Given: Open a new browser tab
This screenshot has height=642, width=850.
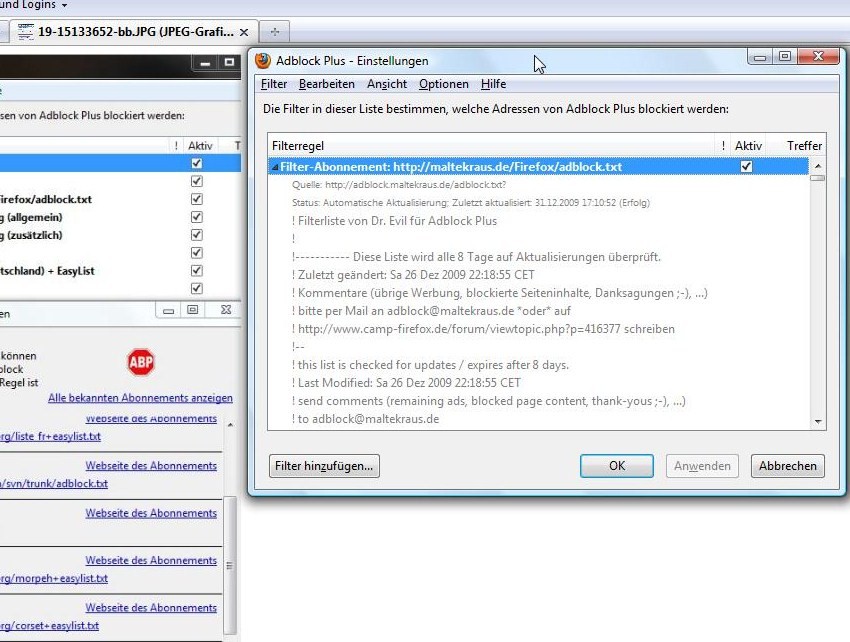Looking at the screenshot, I should point(275,32).
